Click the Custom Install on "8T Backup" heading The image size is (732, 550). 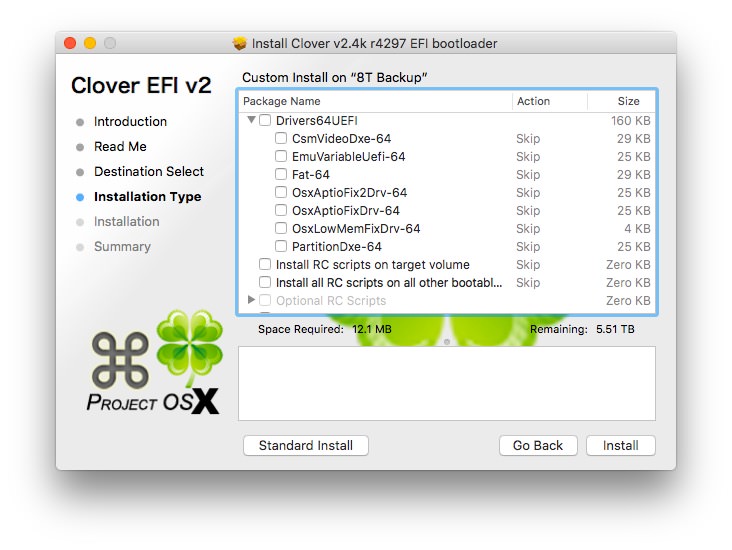click(335, 78)
